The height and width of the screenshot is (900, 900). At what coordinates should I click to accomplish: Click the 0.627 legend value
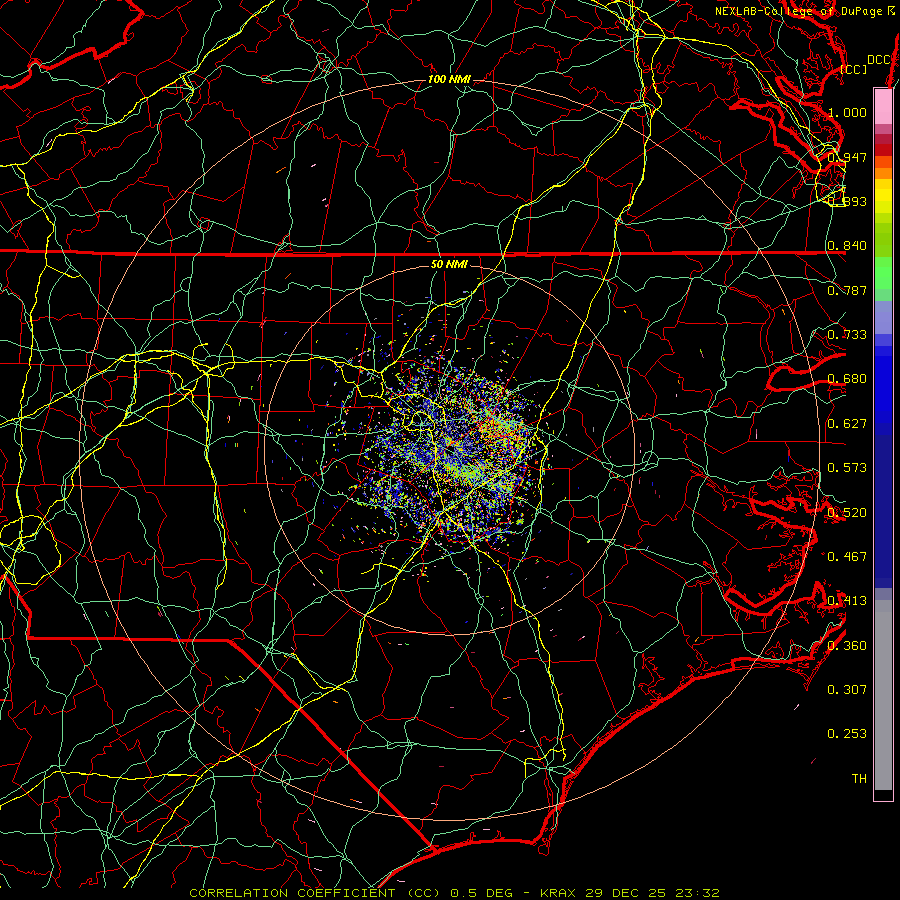click(847, 424)
